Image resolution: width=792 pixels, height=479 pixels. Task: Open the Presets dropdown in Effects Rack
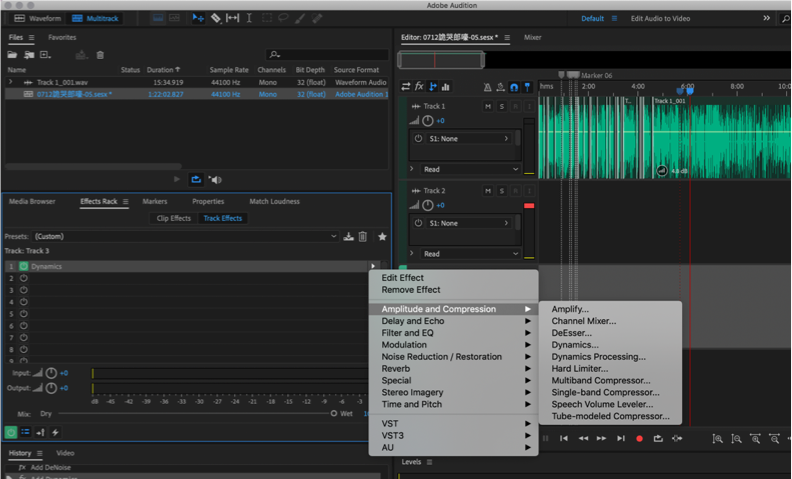pos(185,237)
